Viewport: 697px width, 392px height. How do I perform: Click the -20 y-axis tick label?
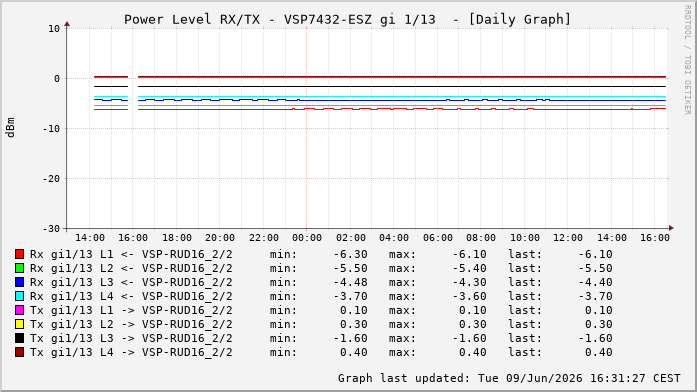(51, 179)
